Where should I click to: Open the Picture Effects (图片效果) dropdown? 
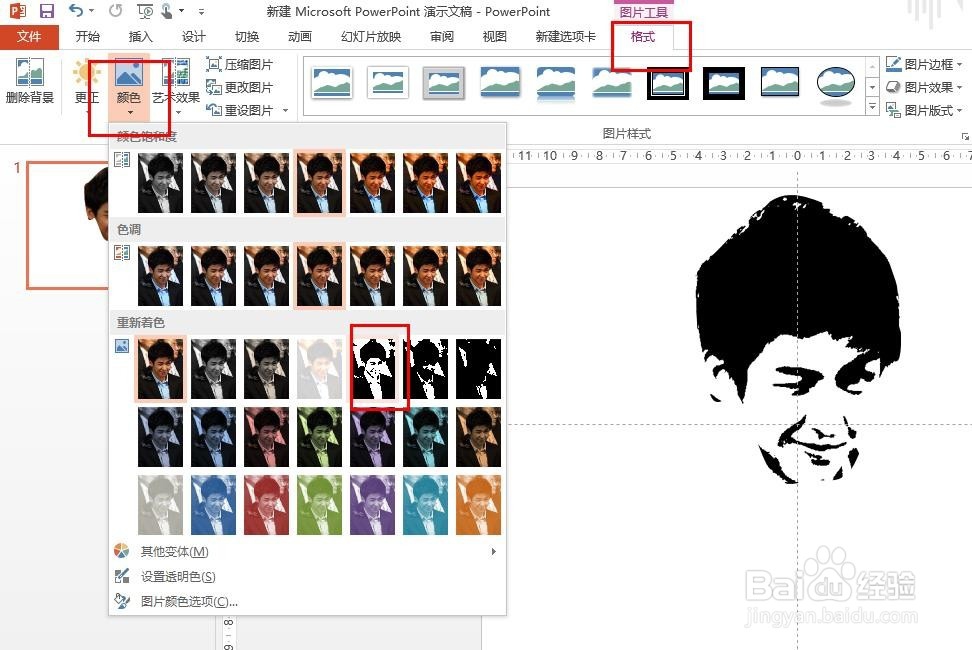coord(924,87)
